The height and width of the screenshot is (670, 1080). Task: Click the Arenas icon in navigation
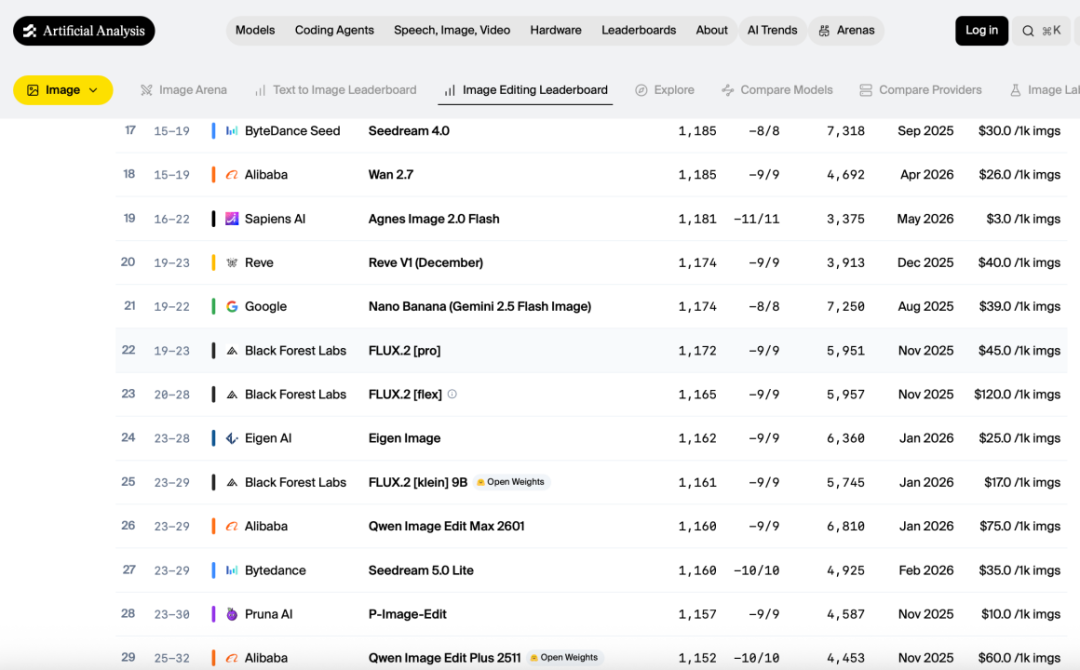click(824, 31)
